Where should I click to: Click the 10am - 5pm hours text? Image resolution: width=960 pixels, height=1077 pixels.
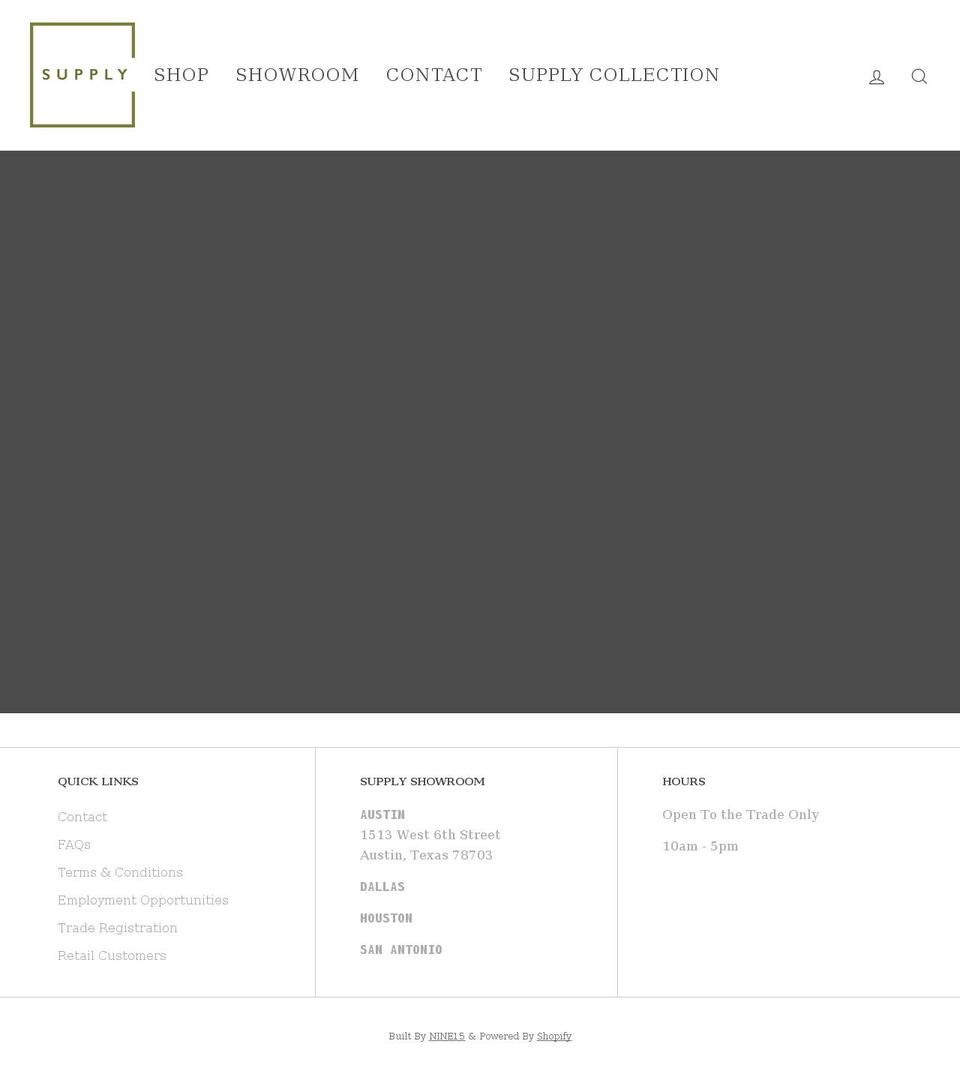point(700,846)
